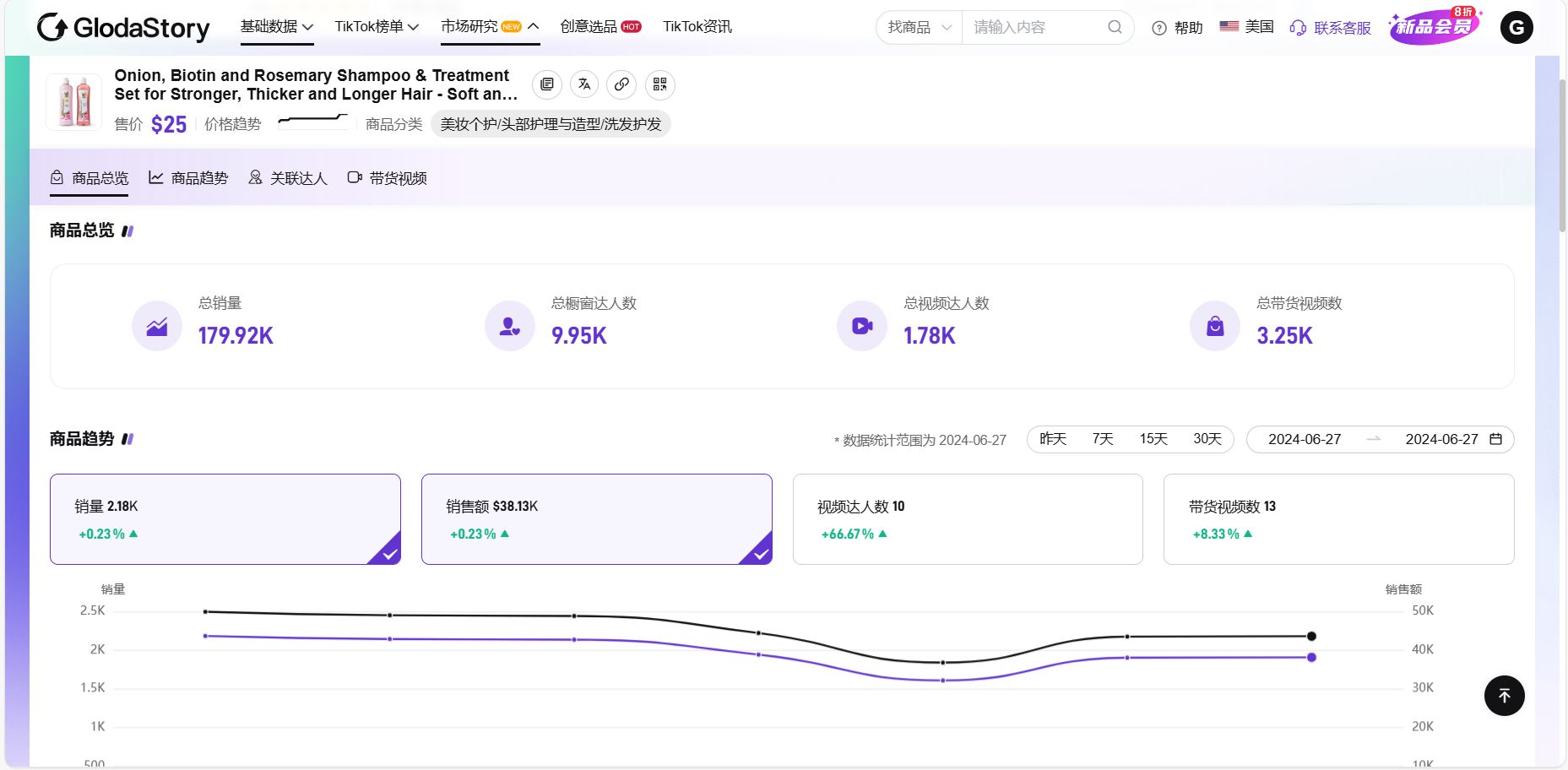The image size is (1568, 770).
Task: Click the 美妆个护/头部护理与造型/洗发护发 category tag
Action: click(x=551, y=124)
